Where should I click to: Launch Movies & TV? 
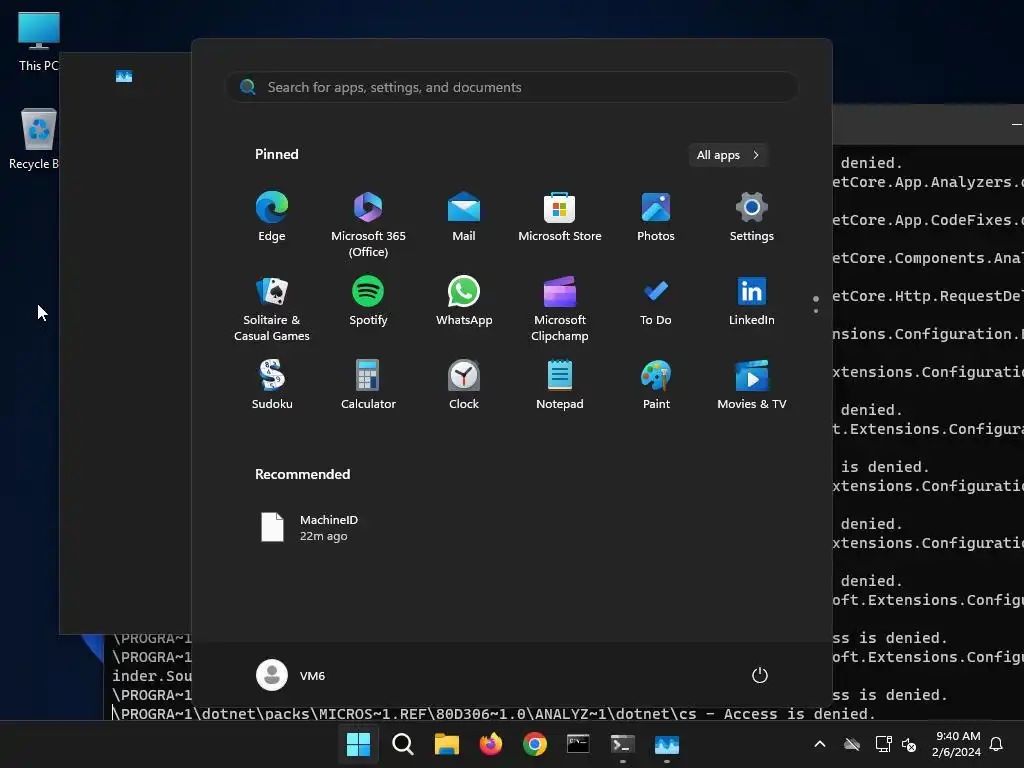(x=752, y=385)
